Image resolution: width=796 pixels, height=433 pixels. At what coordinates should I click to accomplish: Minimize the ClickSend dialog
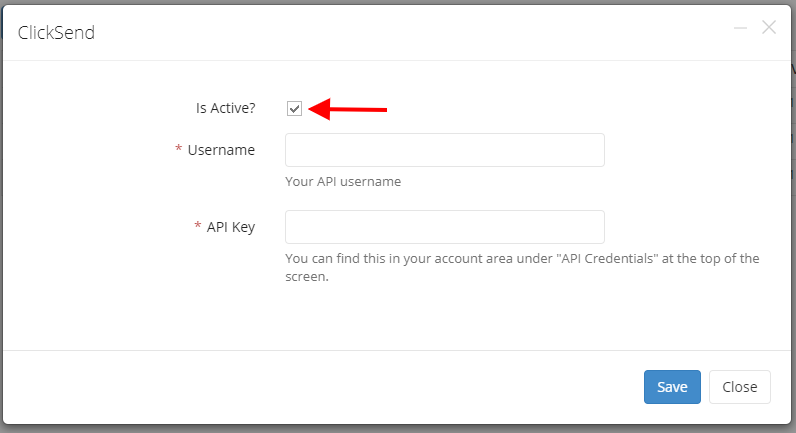coord(740,28)
